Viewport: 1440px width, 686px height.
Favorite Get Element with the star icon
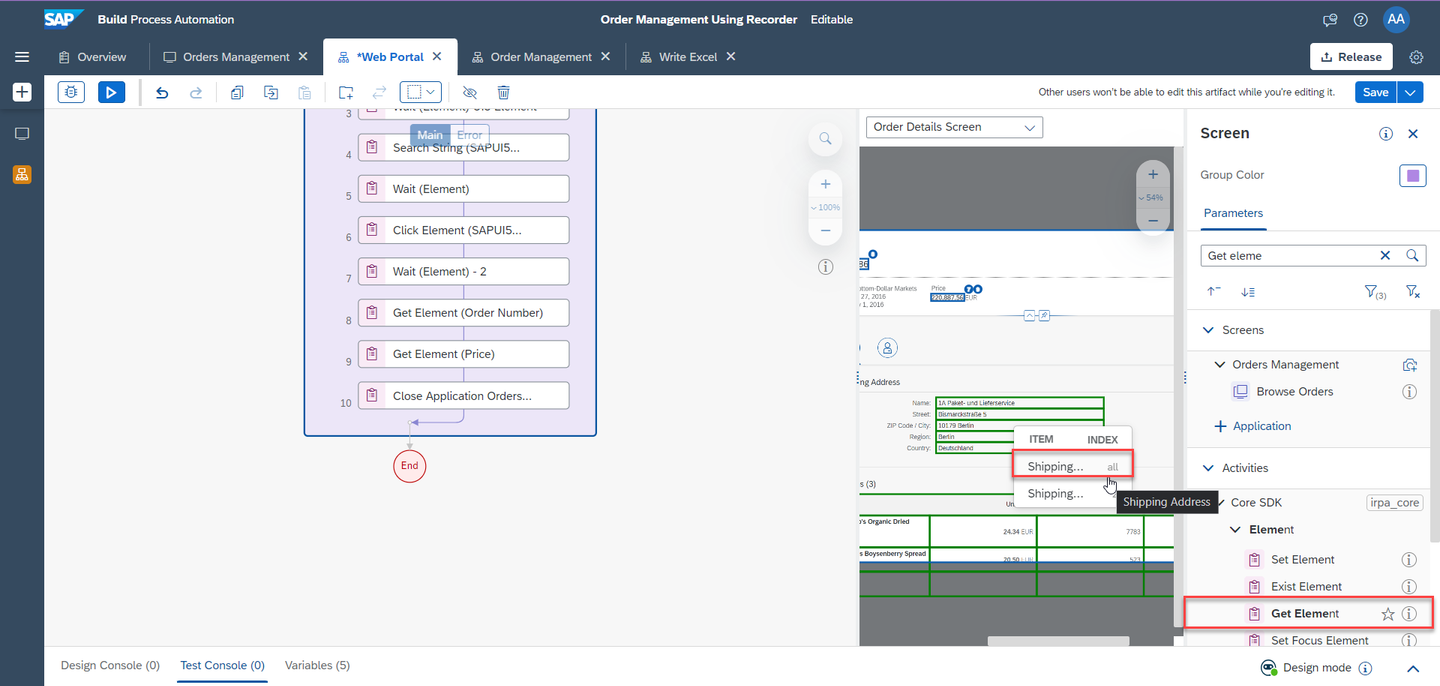pos(1387,614)
